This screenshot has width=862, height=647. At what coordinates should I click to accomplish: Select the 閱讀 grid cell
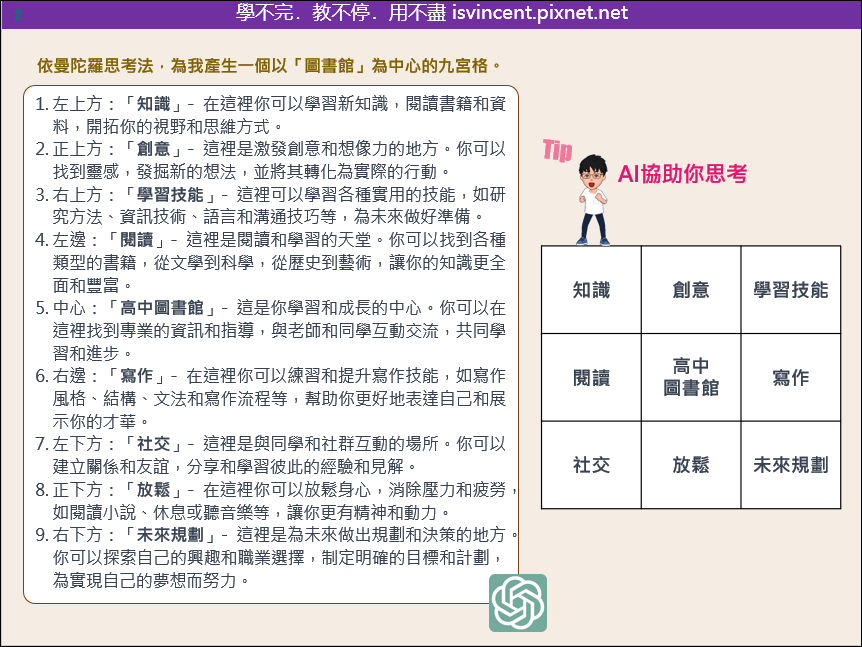[591, 378]
